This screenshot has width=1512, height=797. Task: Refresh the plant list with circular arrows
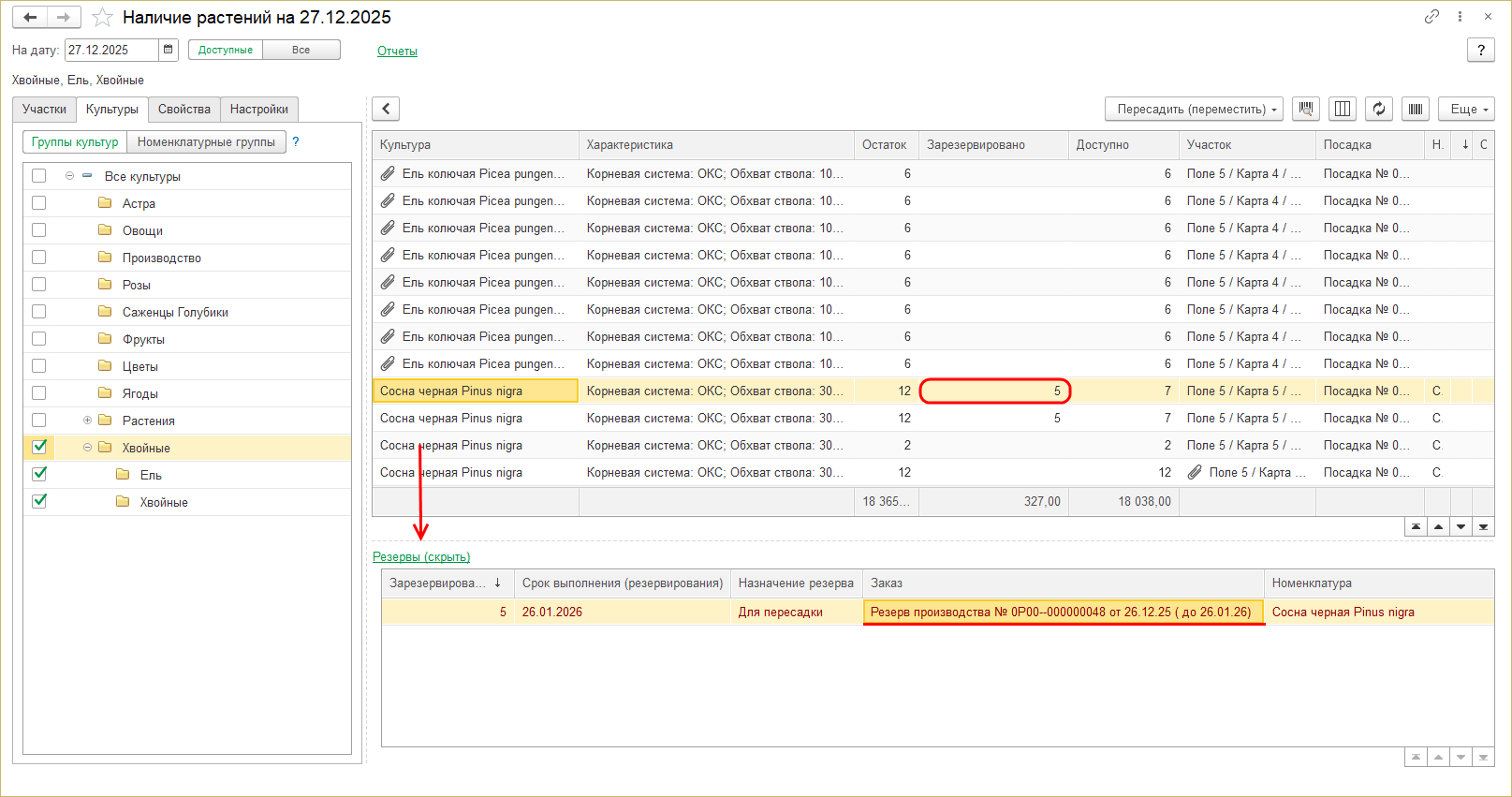click(x=1379, y=109)
